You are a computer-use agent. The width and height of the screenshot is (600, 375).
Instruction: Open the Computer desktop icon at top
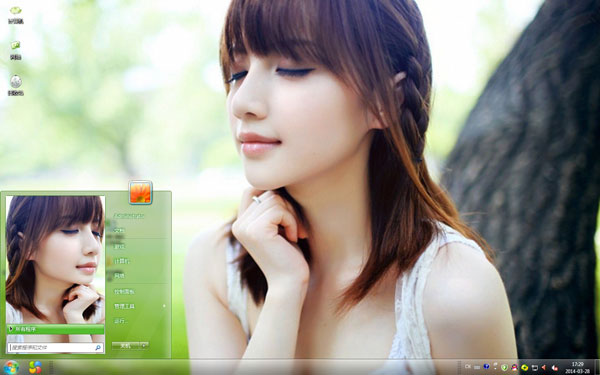pyautogui.click(x=16, y=15)
